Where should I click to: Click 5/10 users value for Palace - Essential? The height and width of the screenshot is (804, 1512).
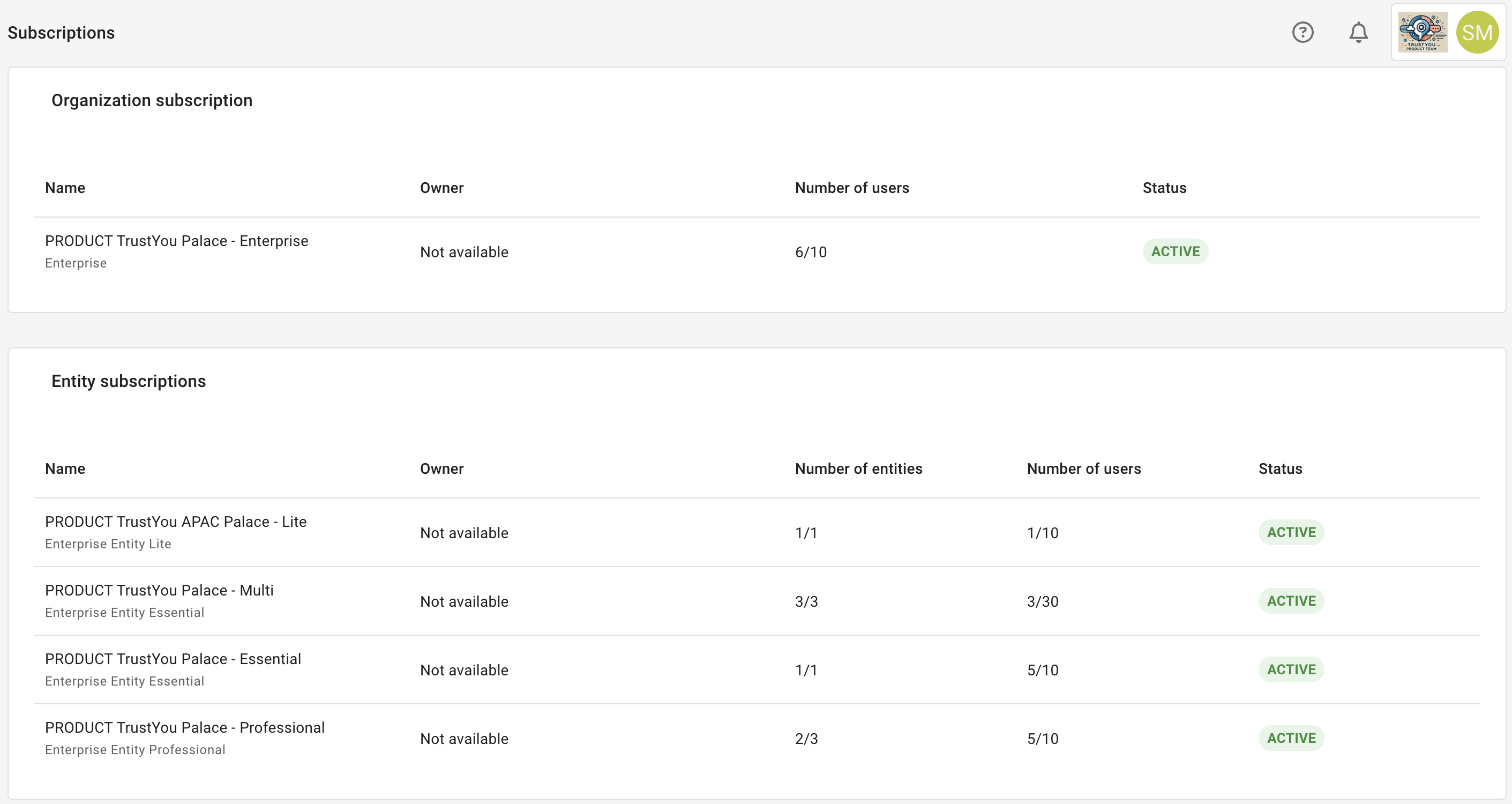(1043, 670)
